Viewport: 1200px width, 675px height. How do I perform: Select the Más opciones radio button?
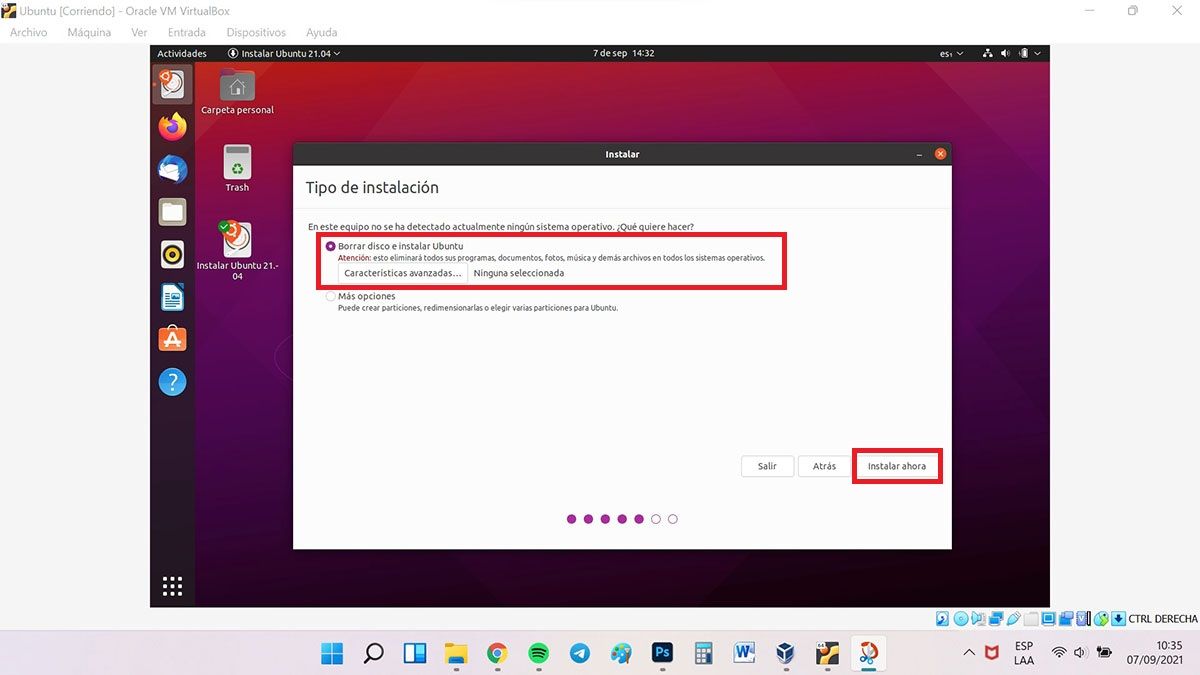point(330,297)
